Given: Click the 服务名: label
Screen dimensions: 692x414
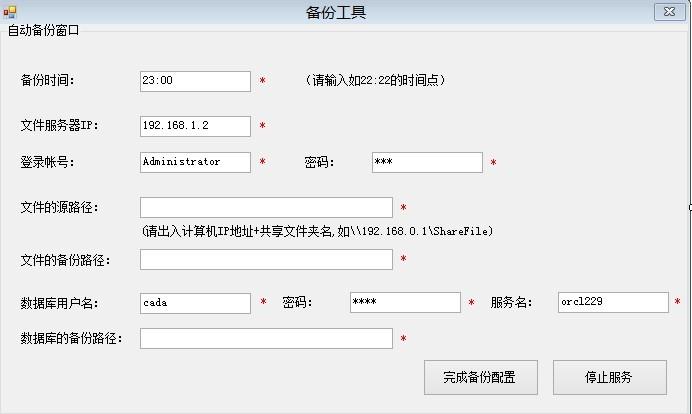Looking at the screenshot, I should [511, 302].
